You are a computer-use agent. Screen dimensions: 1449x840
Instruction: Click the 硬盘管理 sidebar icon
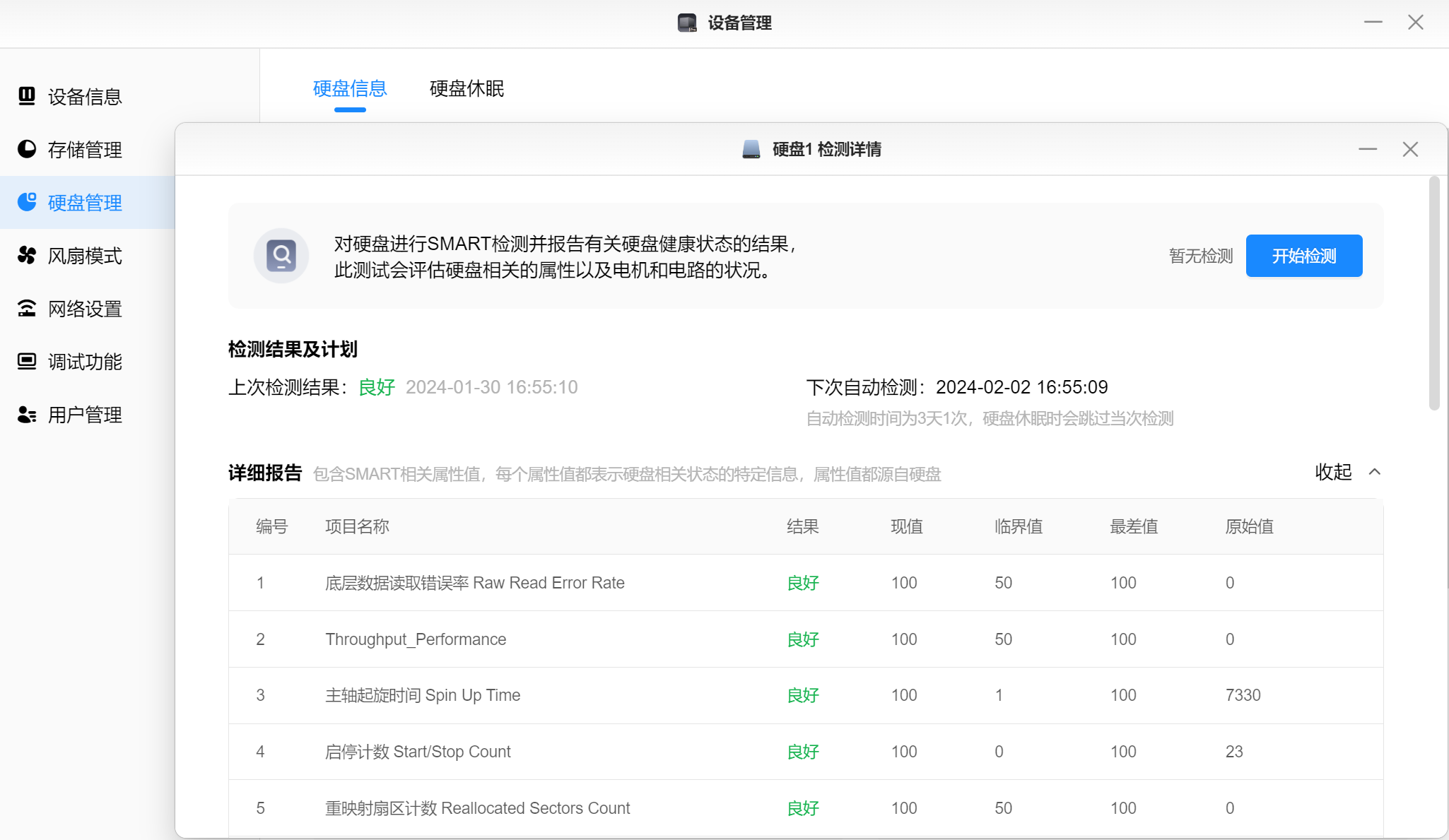(27, 202)
